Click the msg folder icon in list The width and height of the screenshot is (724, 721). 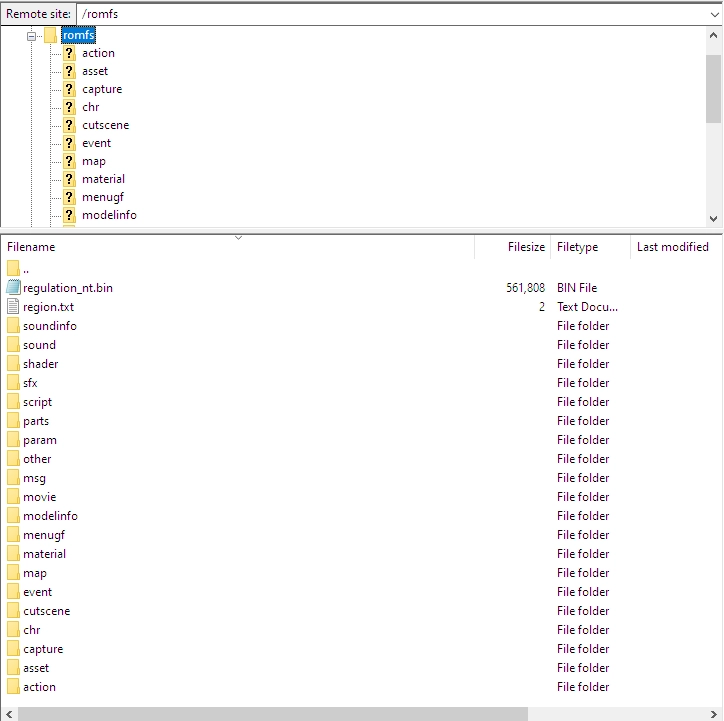click(x=13, y=478)
